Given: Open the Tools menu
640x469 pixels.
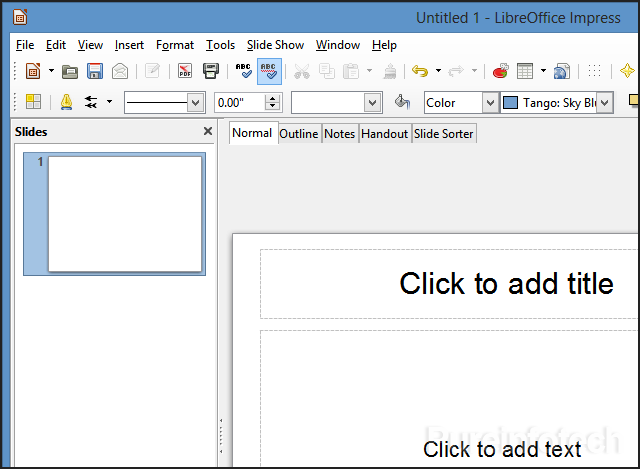Looking at the screenshot, I should [220, 45].
